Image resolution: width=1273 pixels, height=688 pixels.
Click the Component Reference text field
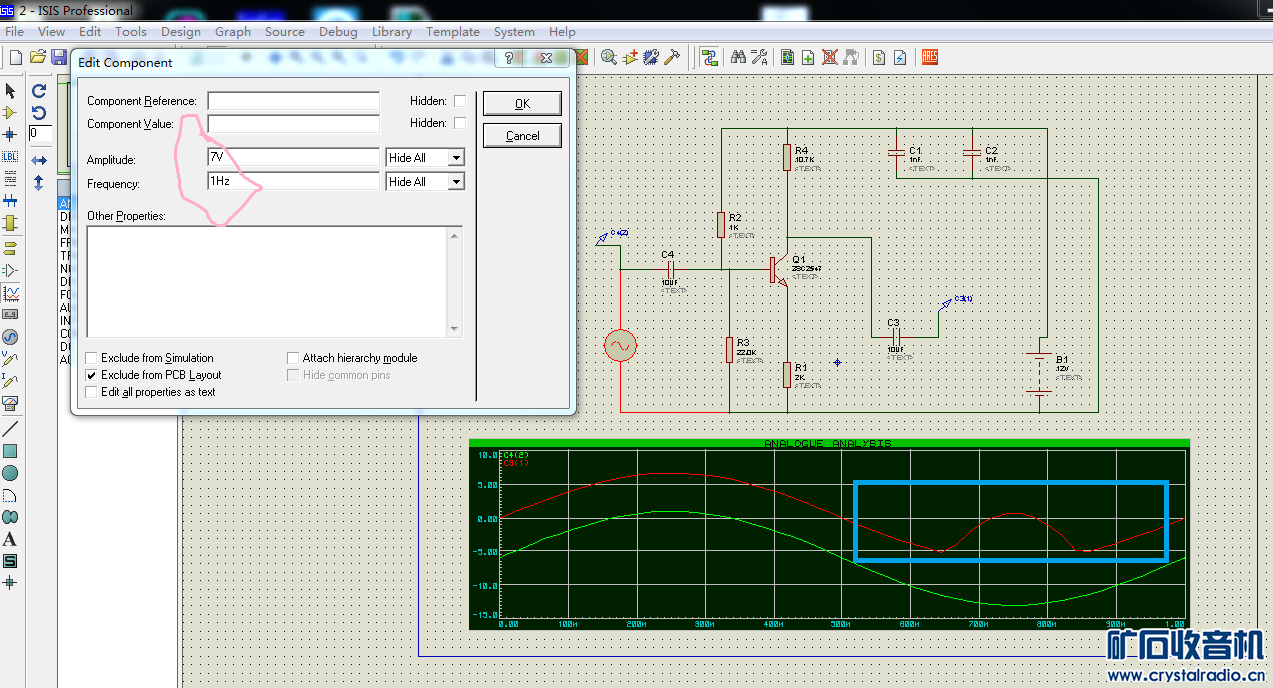[293, 101]
